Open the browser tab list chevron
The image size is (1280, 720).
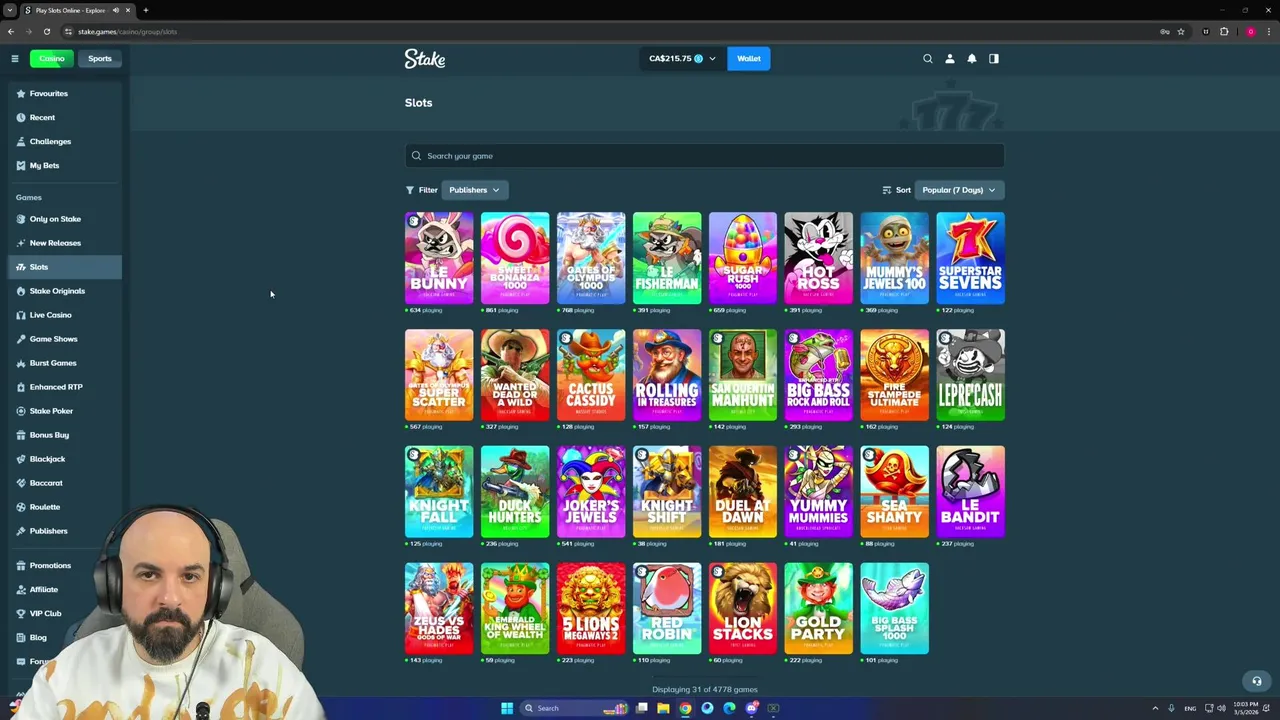point(10,10)
